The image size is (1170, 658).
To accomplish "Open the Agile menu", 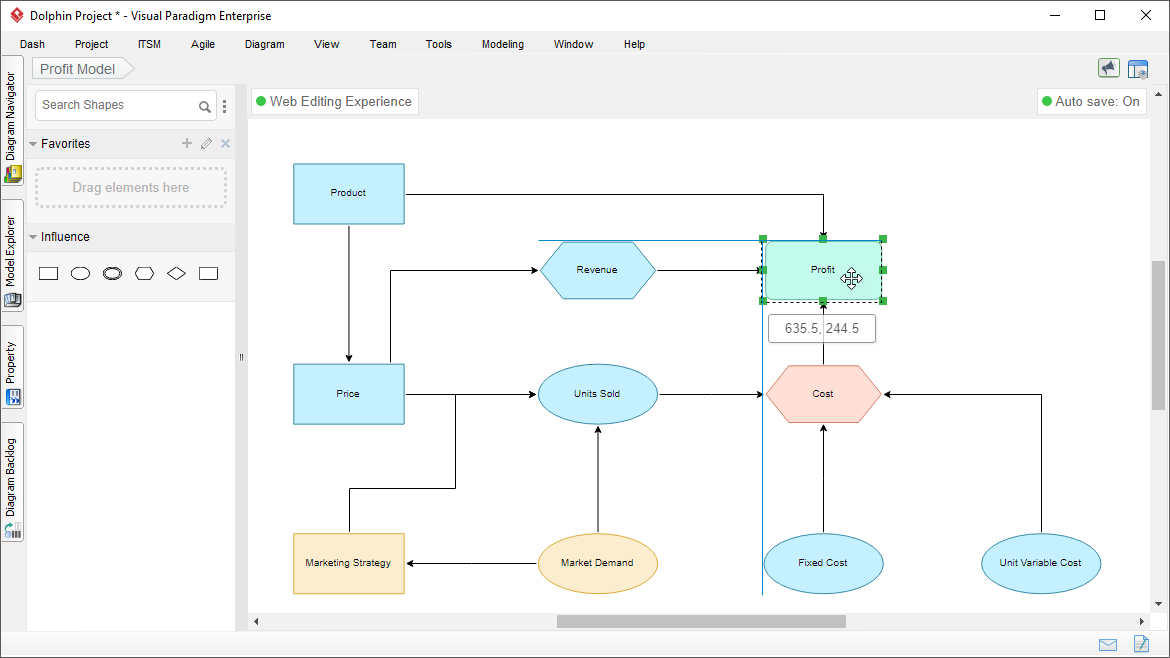I will coord(203,44).
